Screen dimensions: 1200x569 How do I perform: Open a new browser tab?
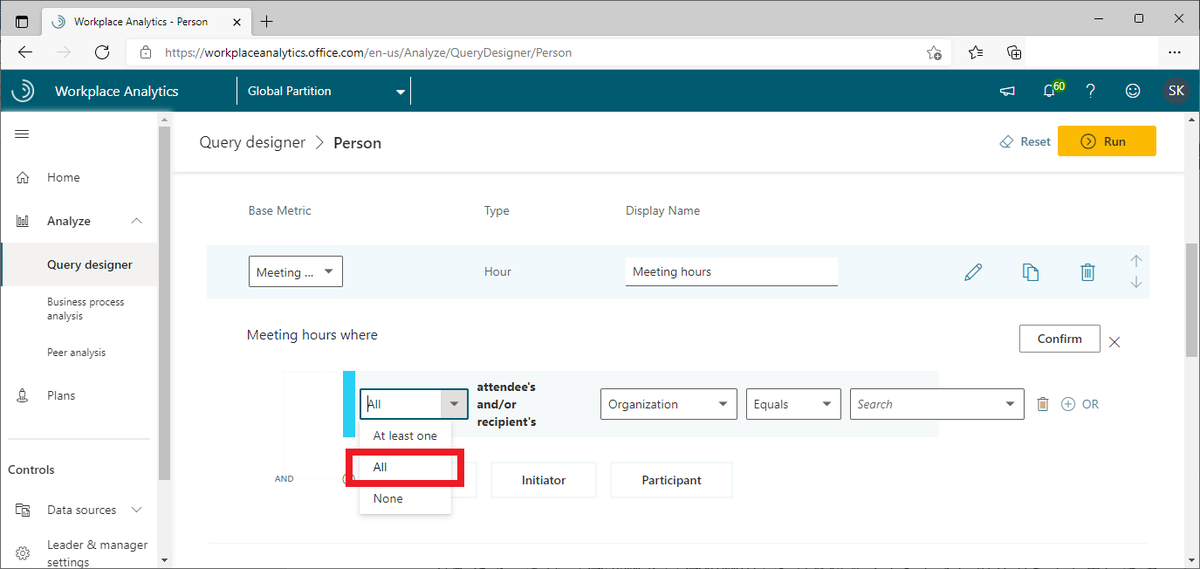[267, 20]
